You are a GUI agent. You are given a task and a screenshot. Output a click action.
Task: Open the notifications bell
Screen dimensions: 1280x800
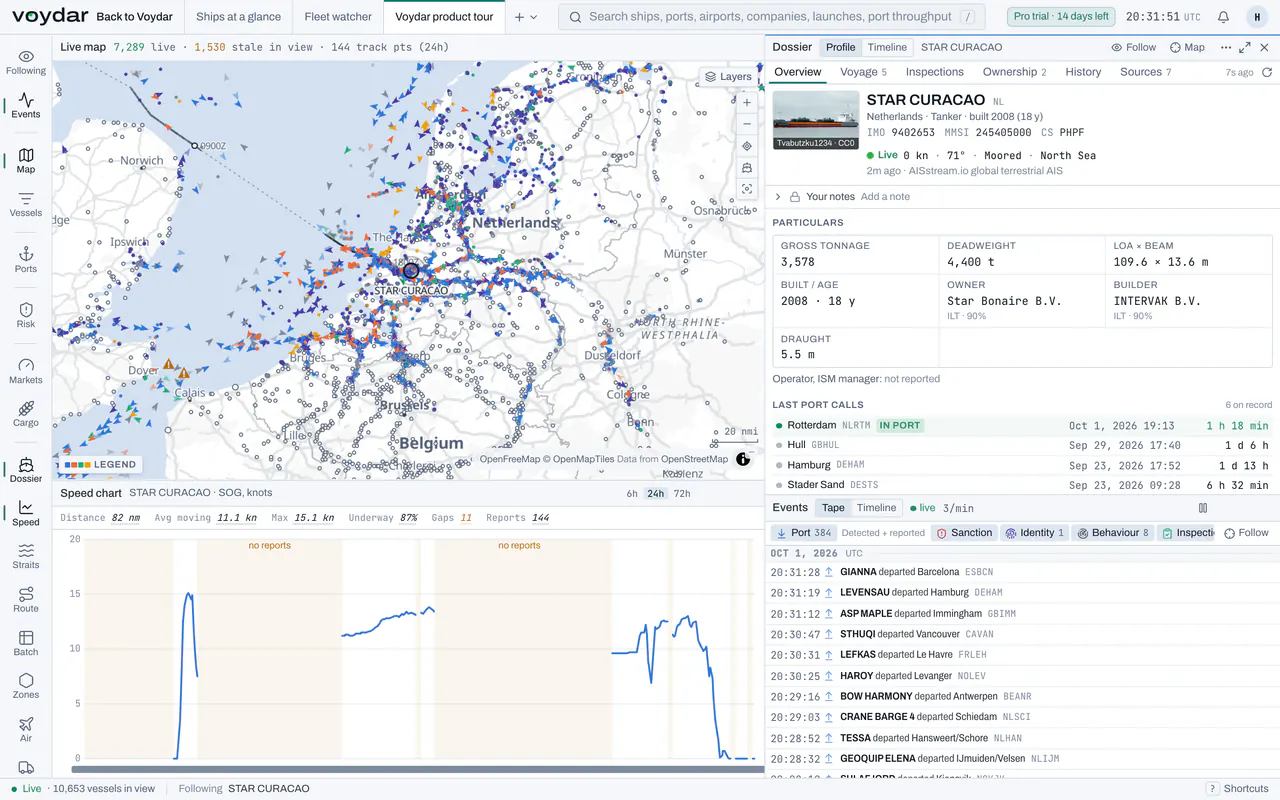[1223, 17]
